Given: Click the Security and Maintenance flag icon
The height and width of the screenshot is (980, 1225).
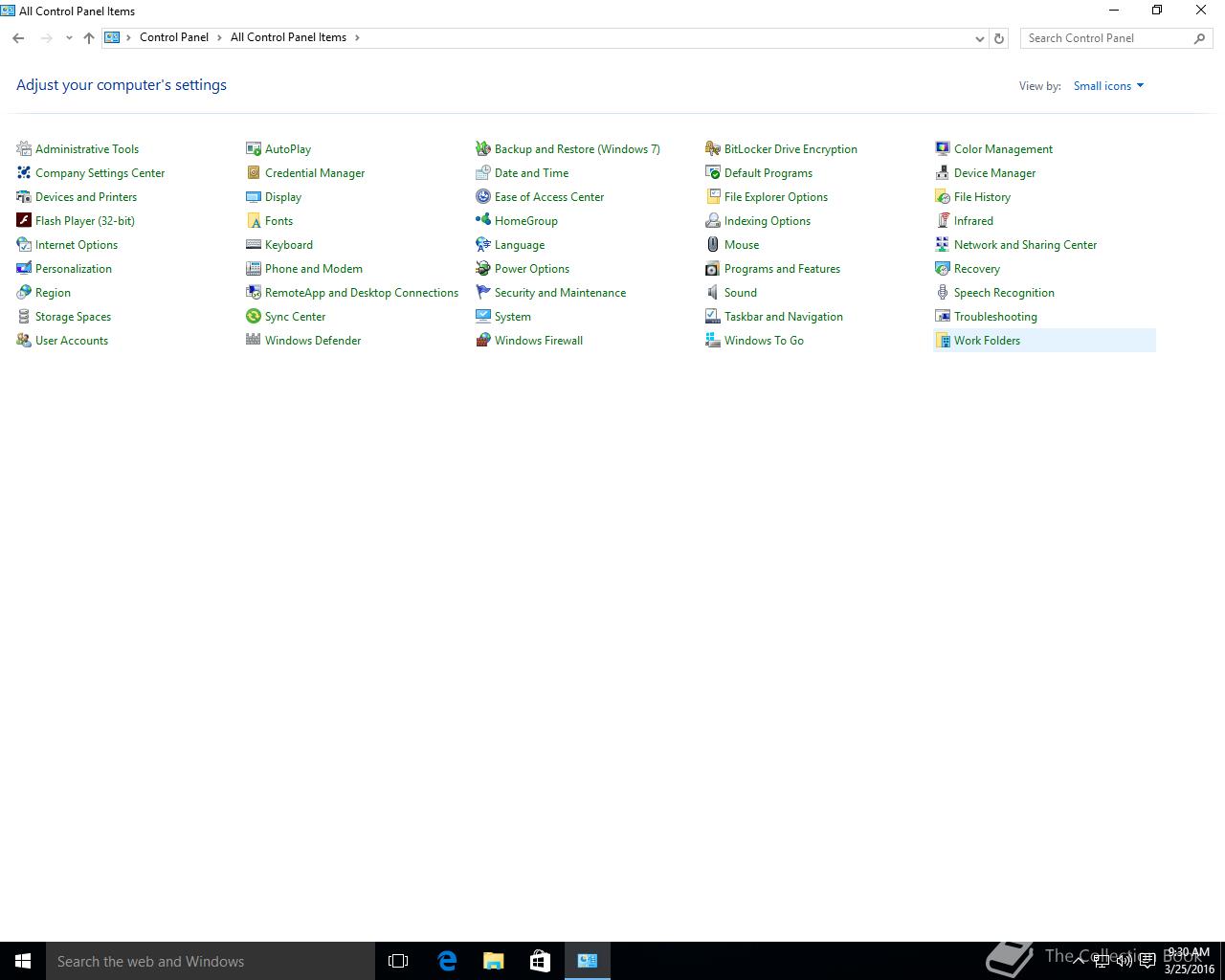Looking at the screenshot, I should click(483, 292).
